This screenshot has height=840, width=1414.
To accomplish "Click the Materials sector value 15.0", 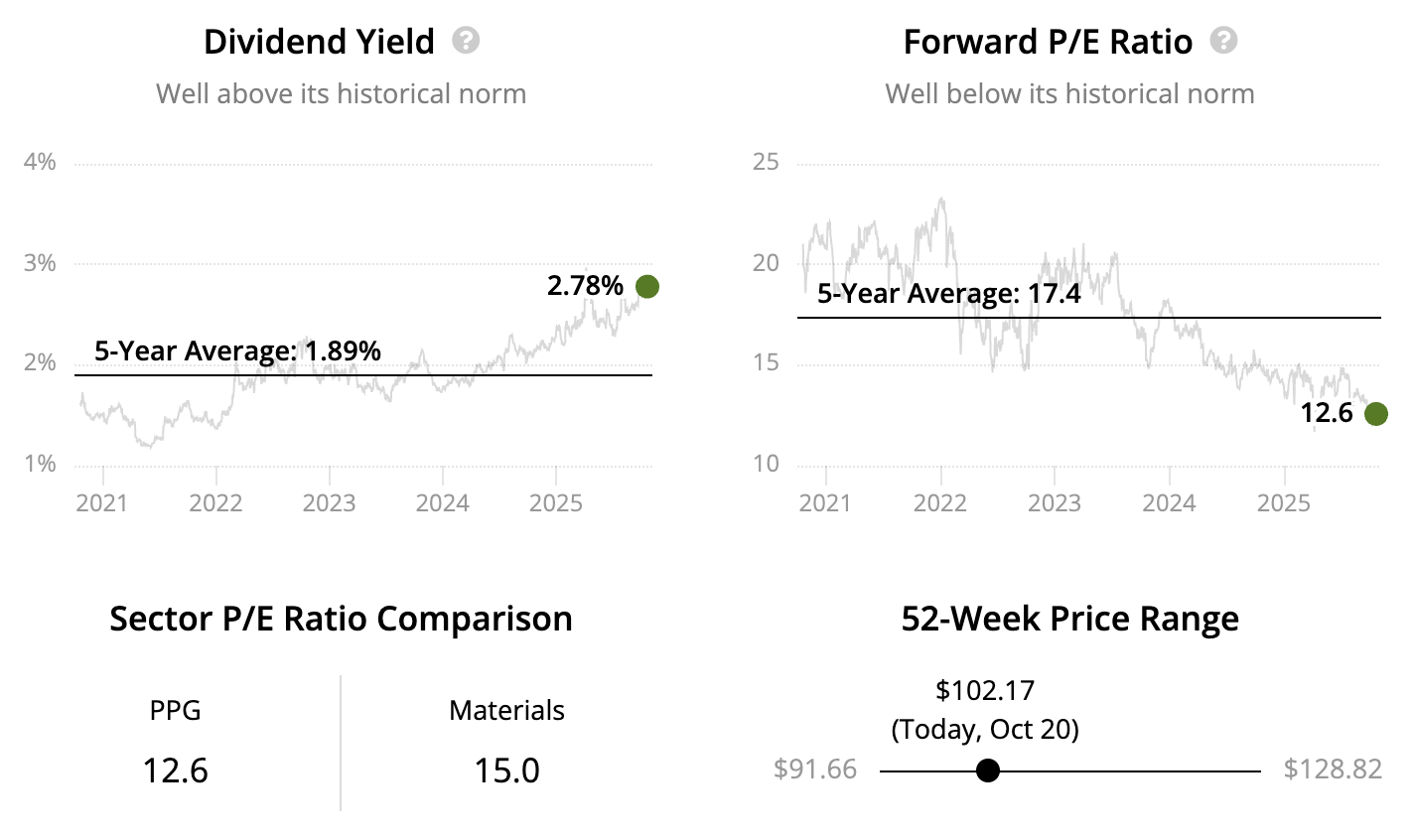I will [x=506, y=770].
